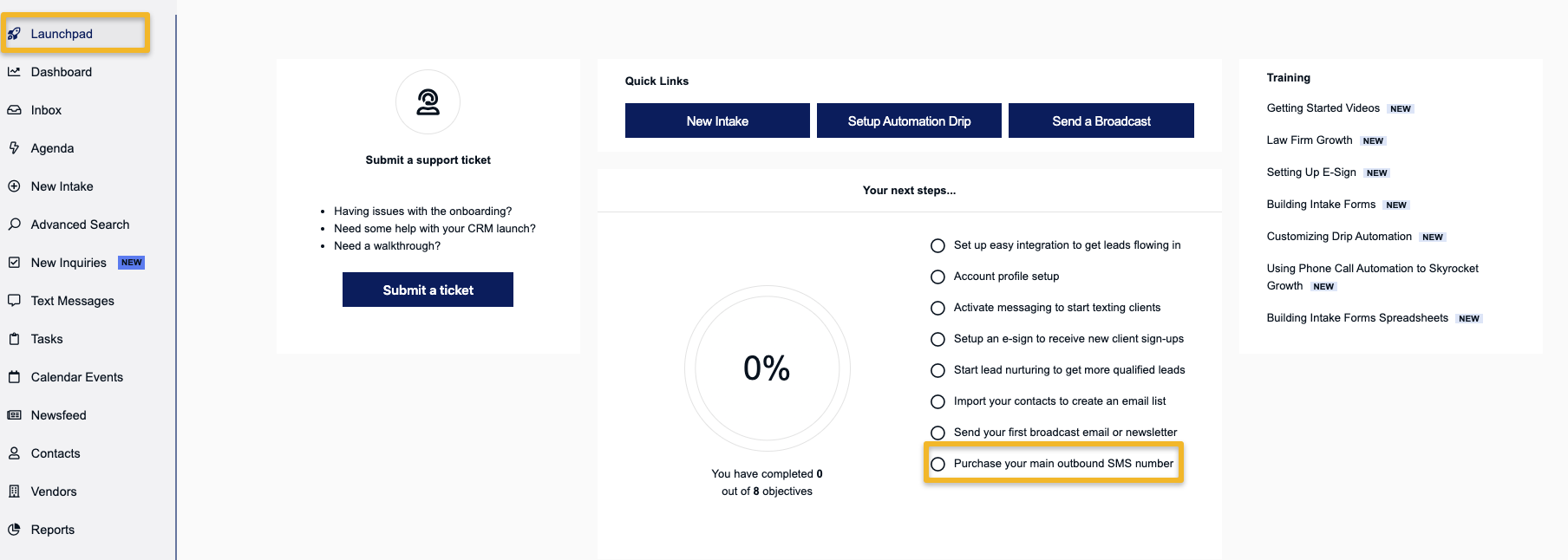Click the Advanced Search magnifier icon

coord(14,225)
